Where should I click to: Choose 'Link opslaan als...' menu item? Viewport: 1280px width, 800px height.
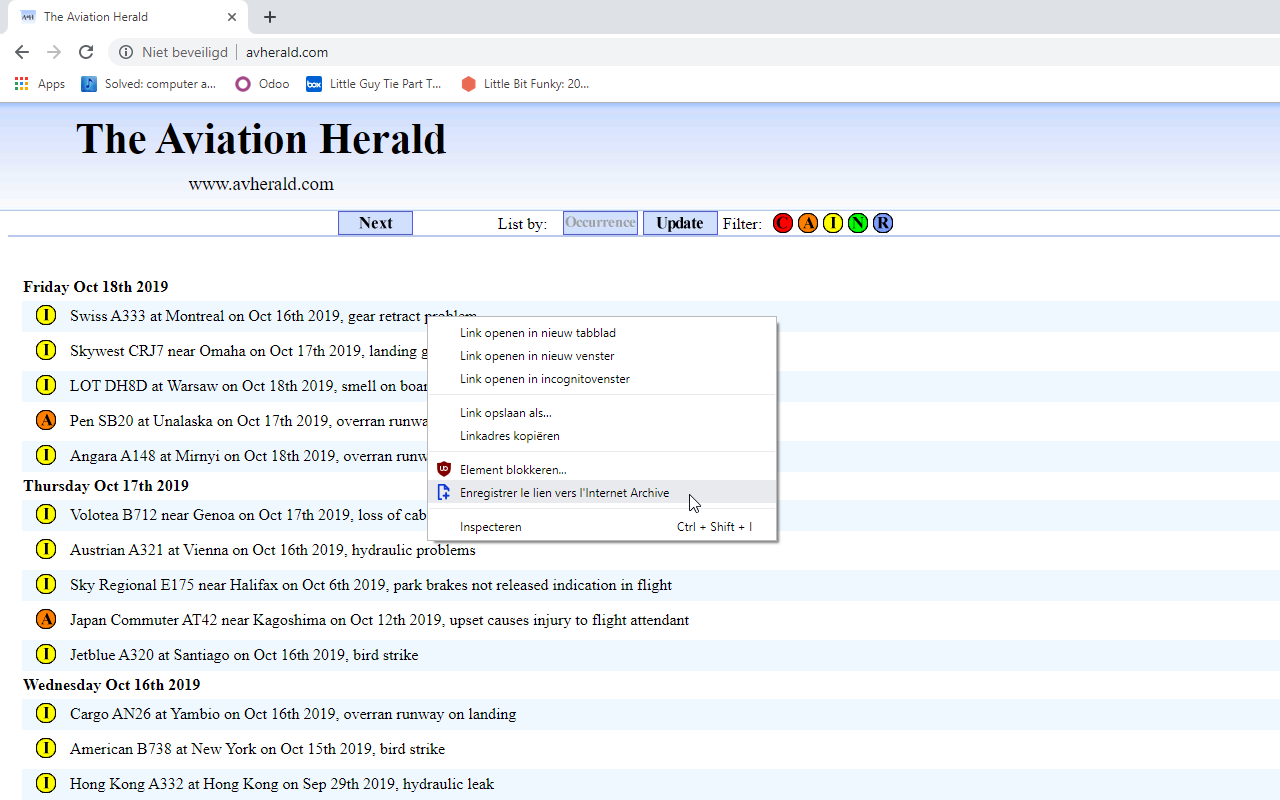coord(602,413)
